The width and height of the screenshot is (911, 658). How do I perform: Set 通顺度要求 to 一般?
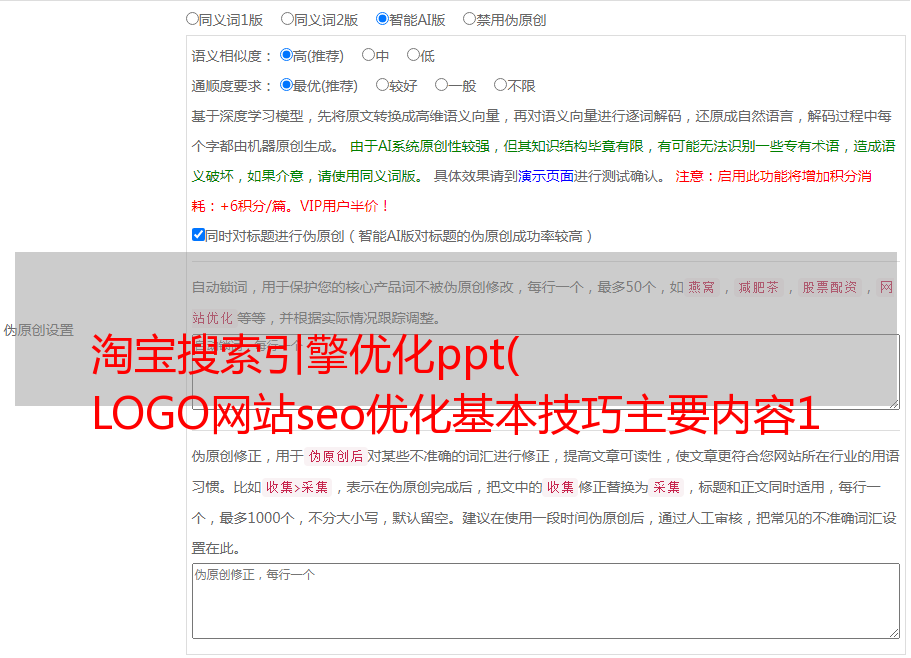[x=442, y=85]
